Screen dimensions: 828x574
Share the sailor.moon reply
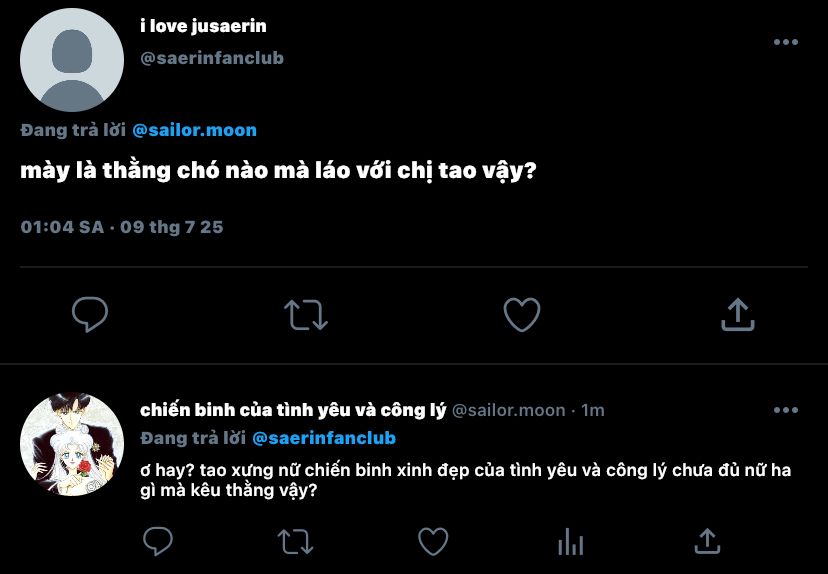pyautogui.click(x=708, y=541)
